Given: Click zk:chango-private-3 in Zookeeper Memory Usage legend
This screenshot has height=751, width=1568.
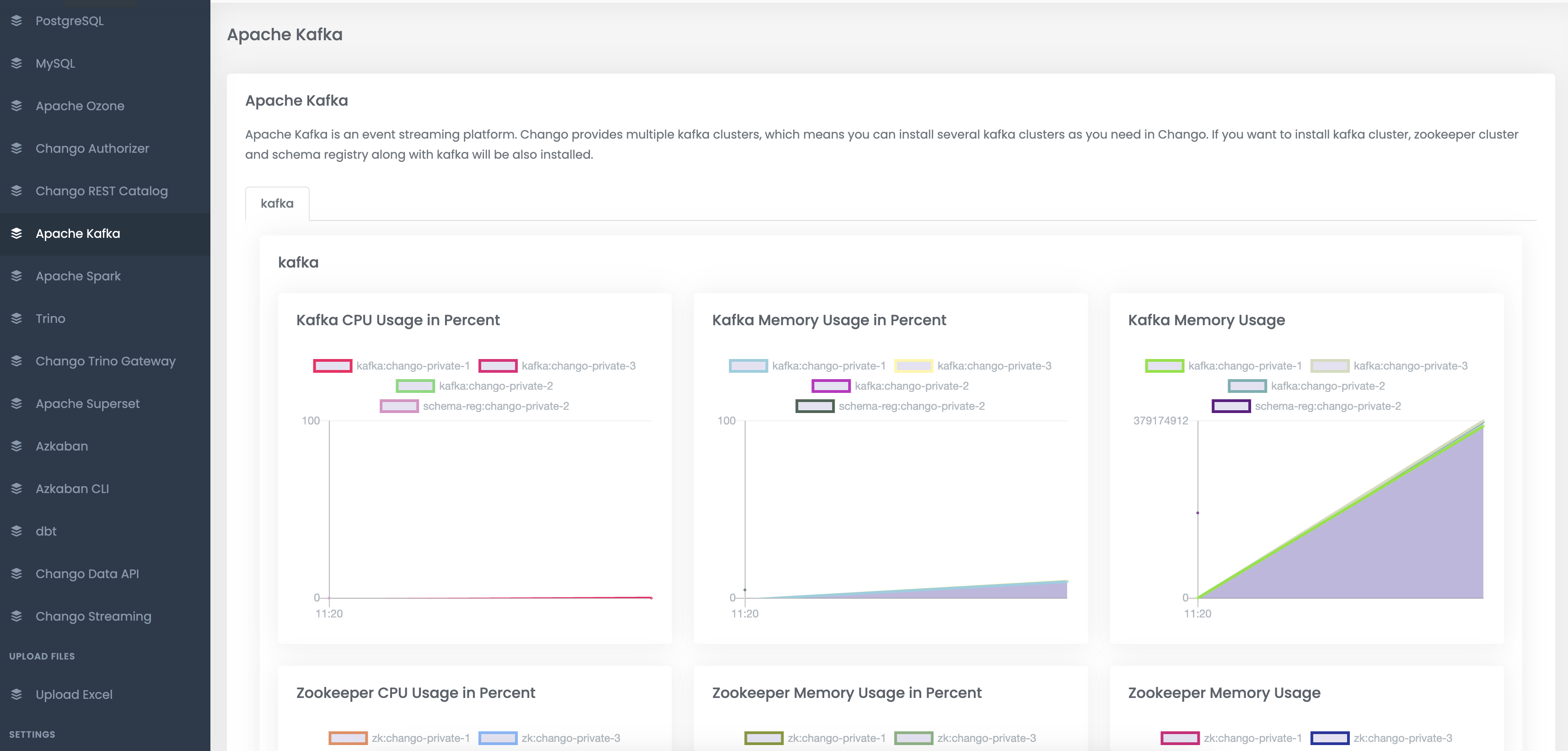Looking at the screenshot, I should (x=1381, y=738).
